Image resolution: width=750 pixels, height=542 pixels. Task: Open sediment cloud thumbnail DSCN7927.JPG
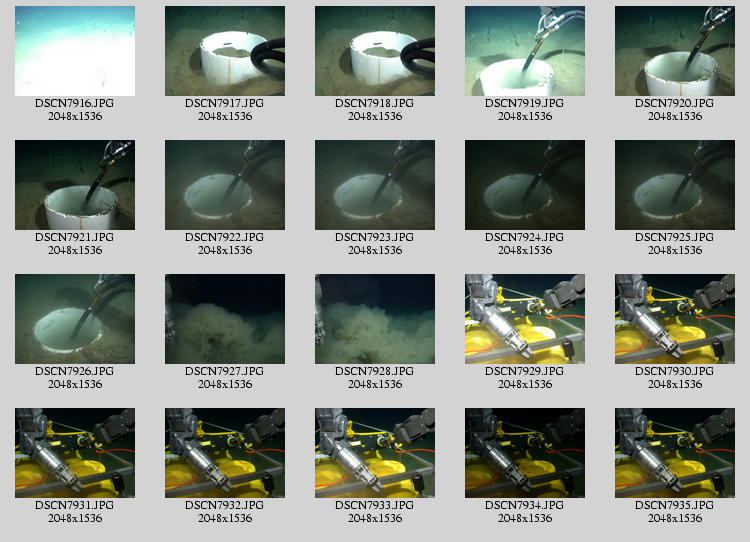(225, 319)
